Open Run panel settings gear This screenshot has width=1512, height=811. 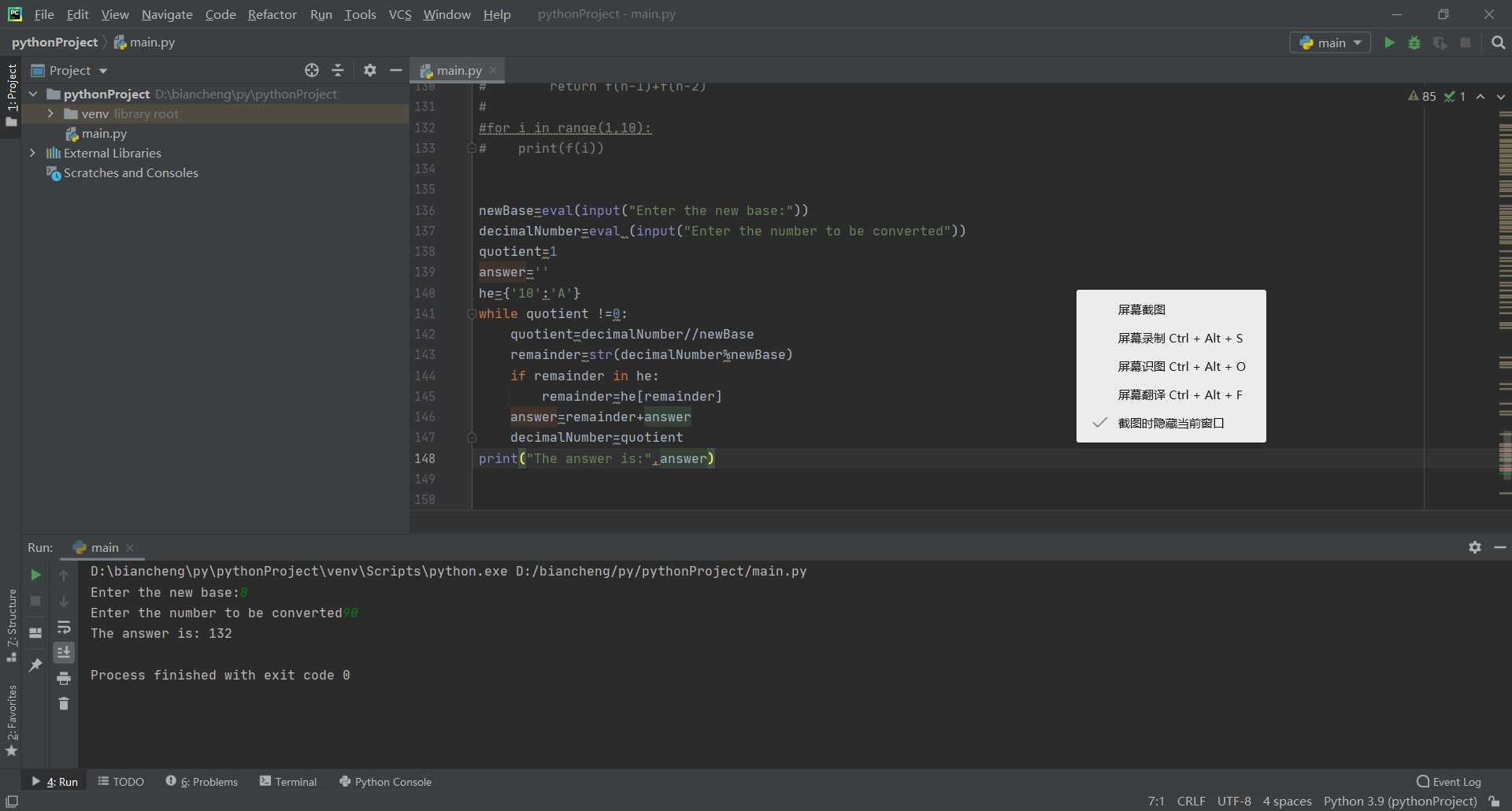click(x=1475, y=547)
